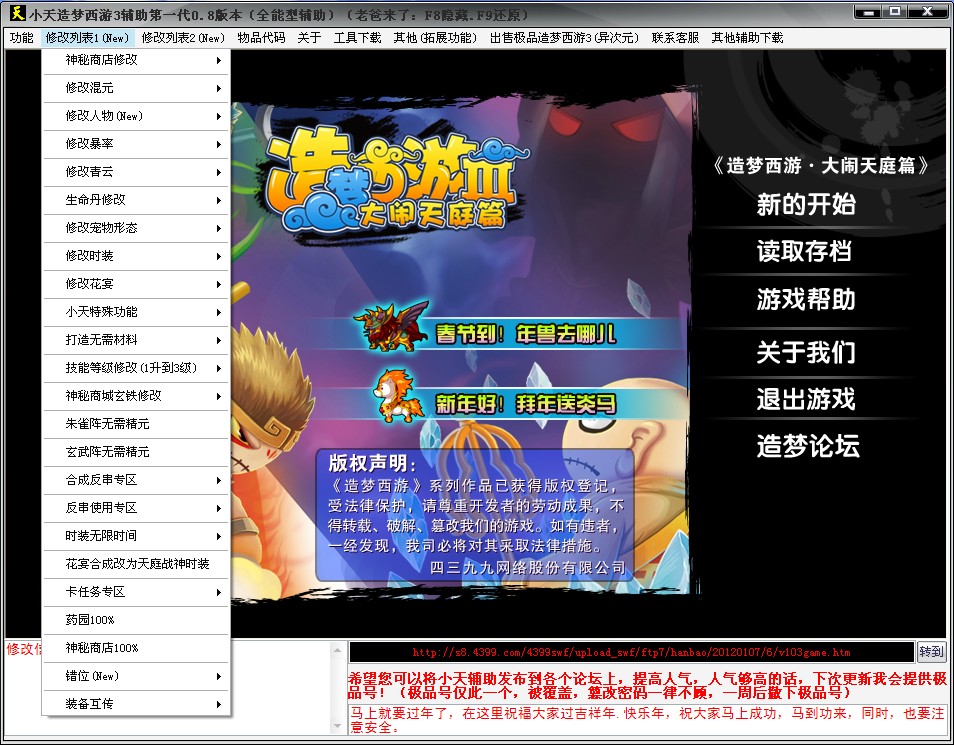Click 退出游戏 to quit the game
The height and width of the screenshot is (745, 954).
(x=806, y=399)
